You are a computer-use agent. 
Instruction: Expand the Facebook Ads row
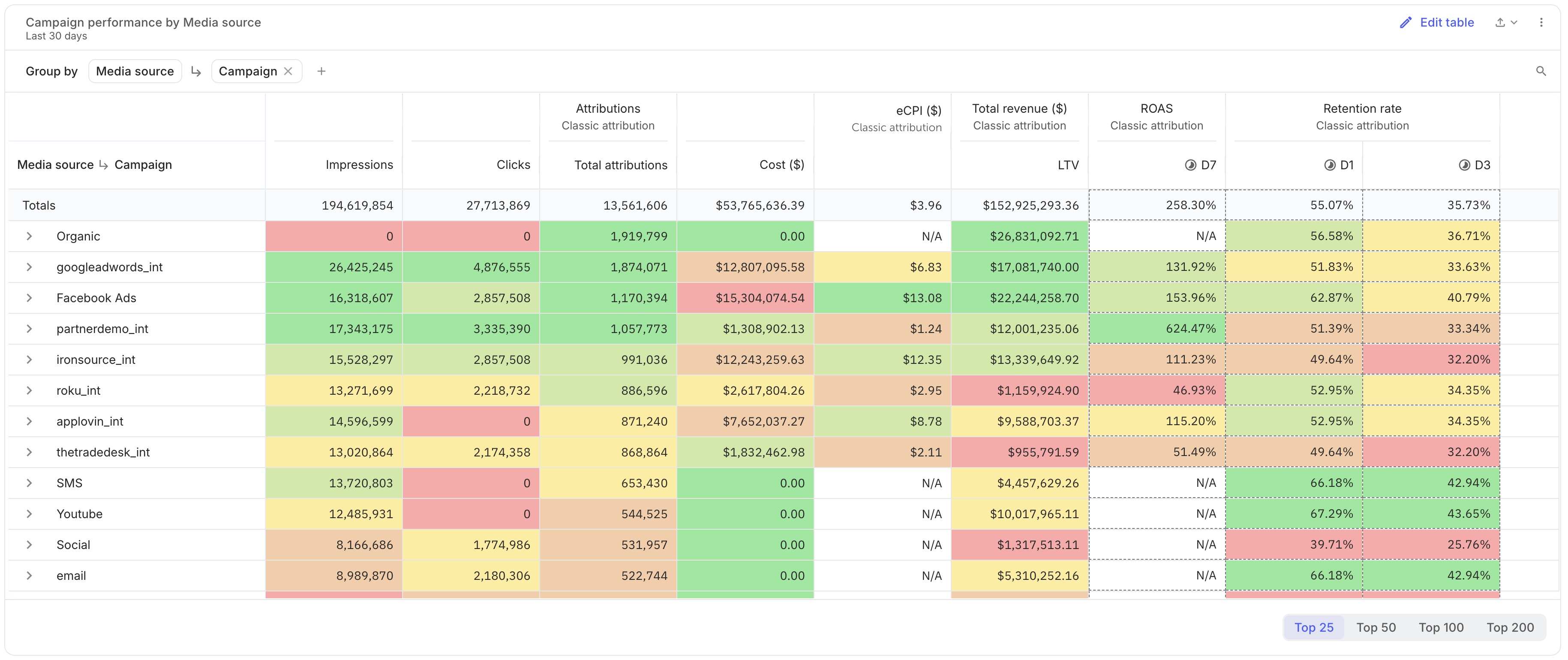click(x=29, y=298)
